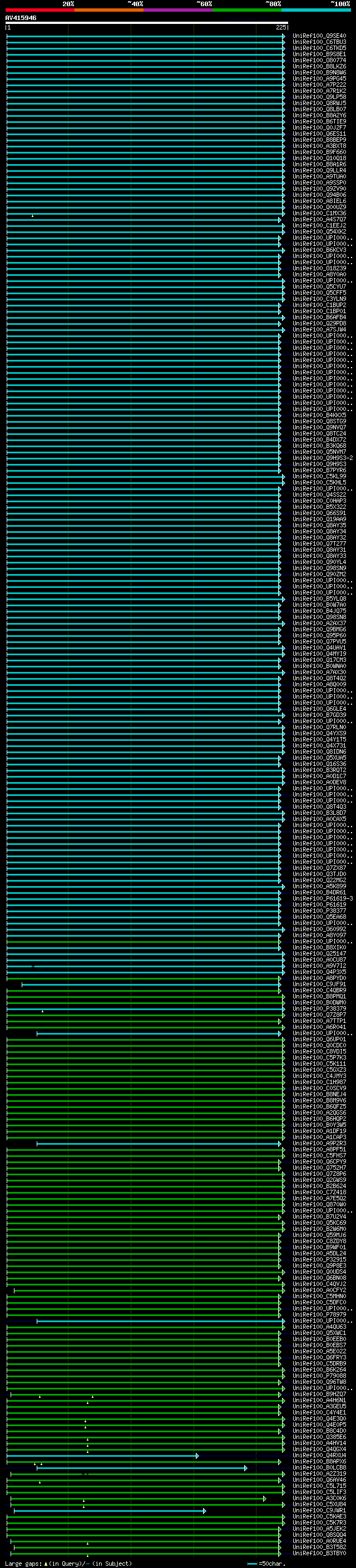Select label UniRef100_Q25147
The width and height of the screenshot is (356, 1568).
tap(319, 954)
